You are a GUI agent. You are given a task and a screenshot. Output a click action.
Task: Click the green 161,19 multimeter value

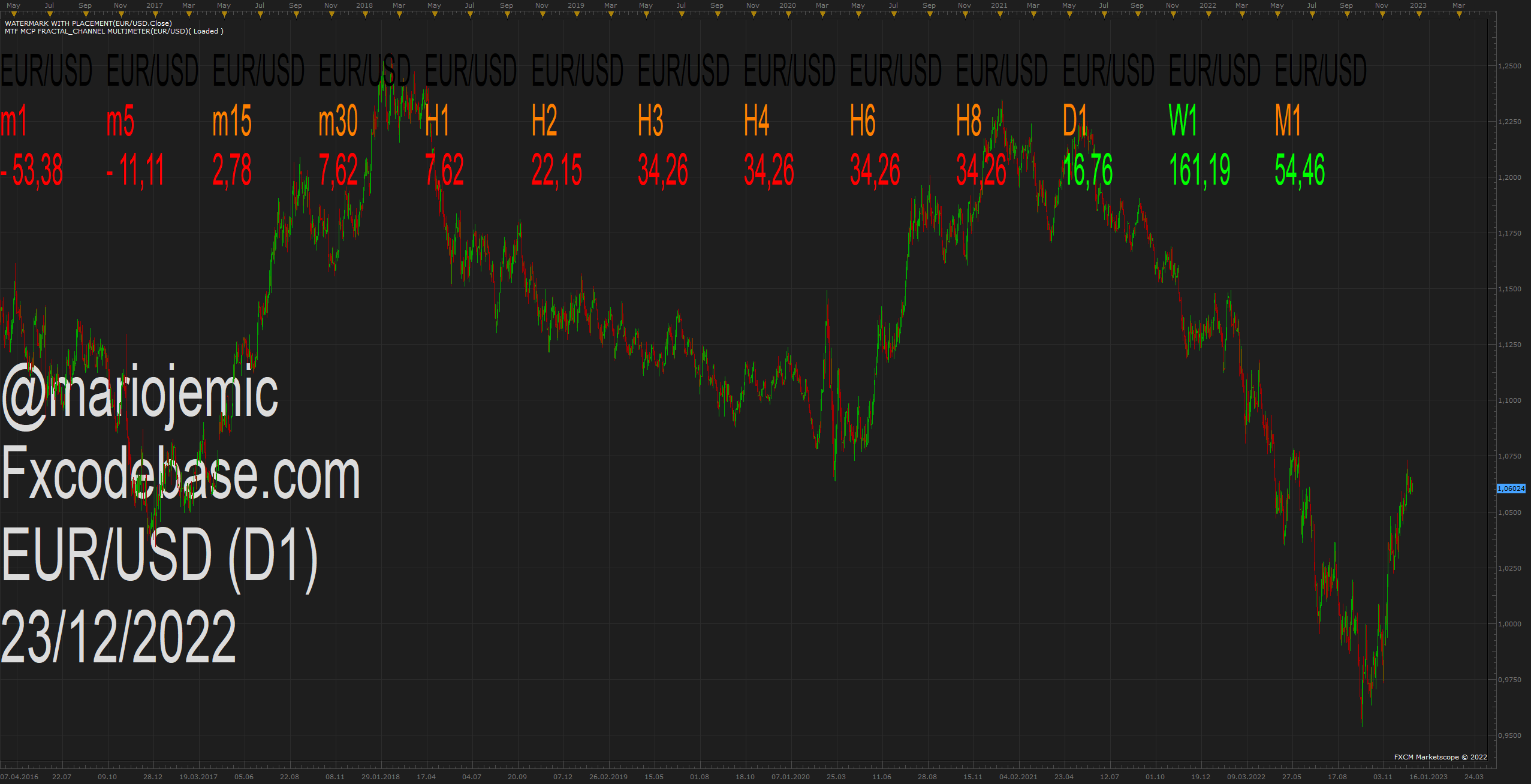[x=1200, y=170]
